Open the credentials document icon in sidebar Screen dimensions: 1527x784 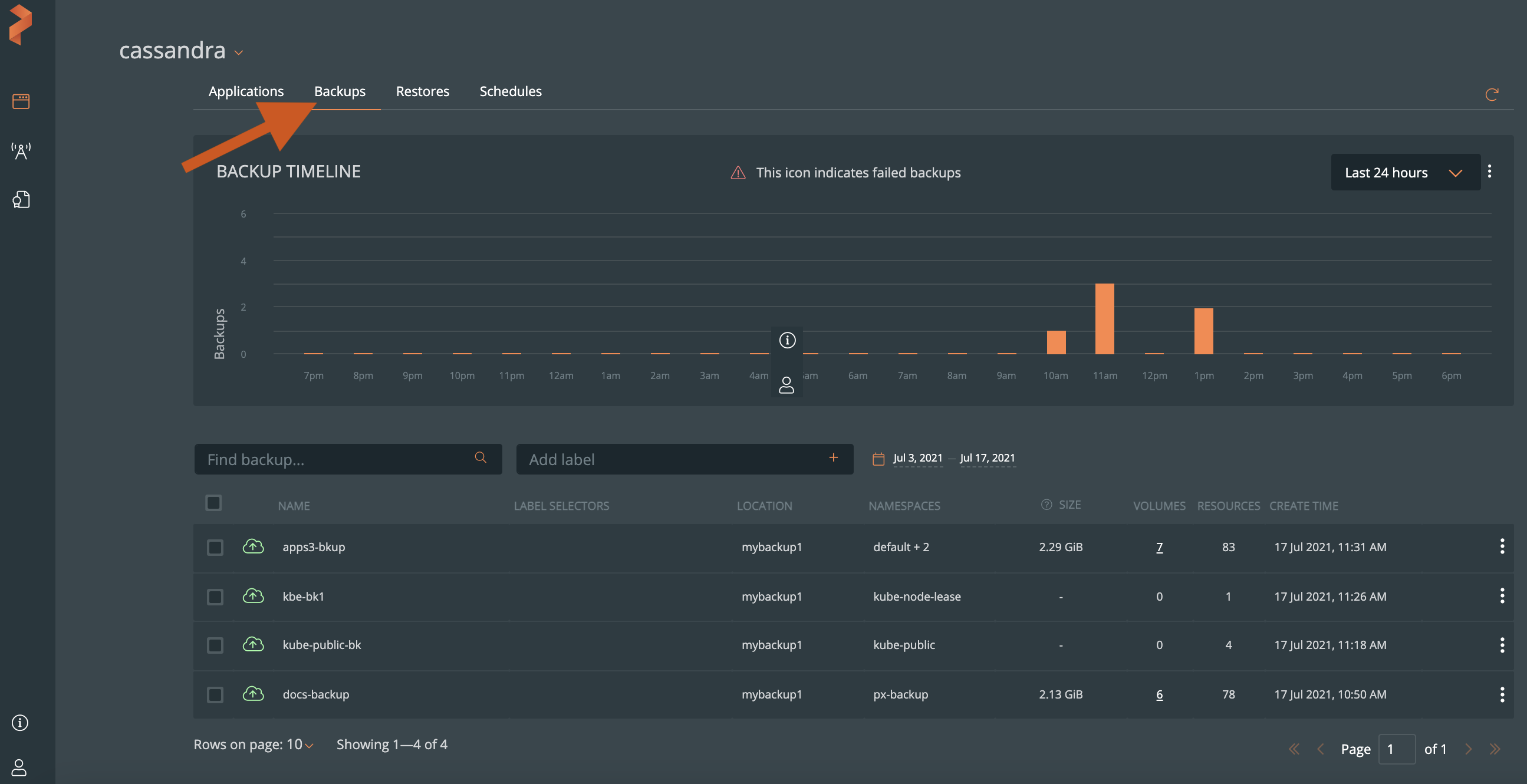click(x=21, y=200)
